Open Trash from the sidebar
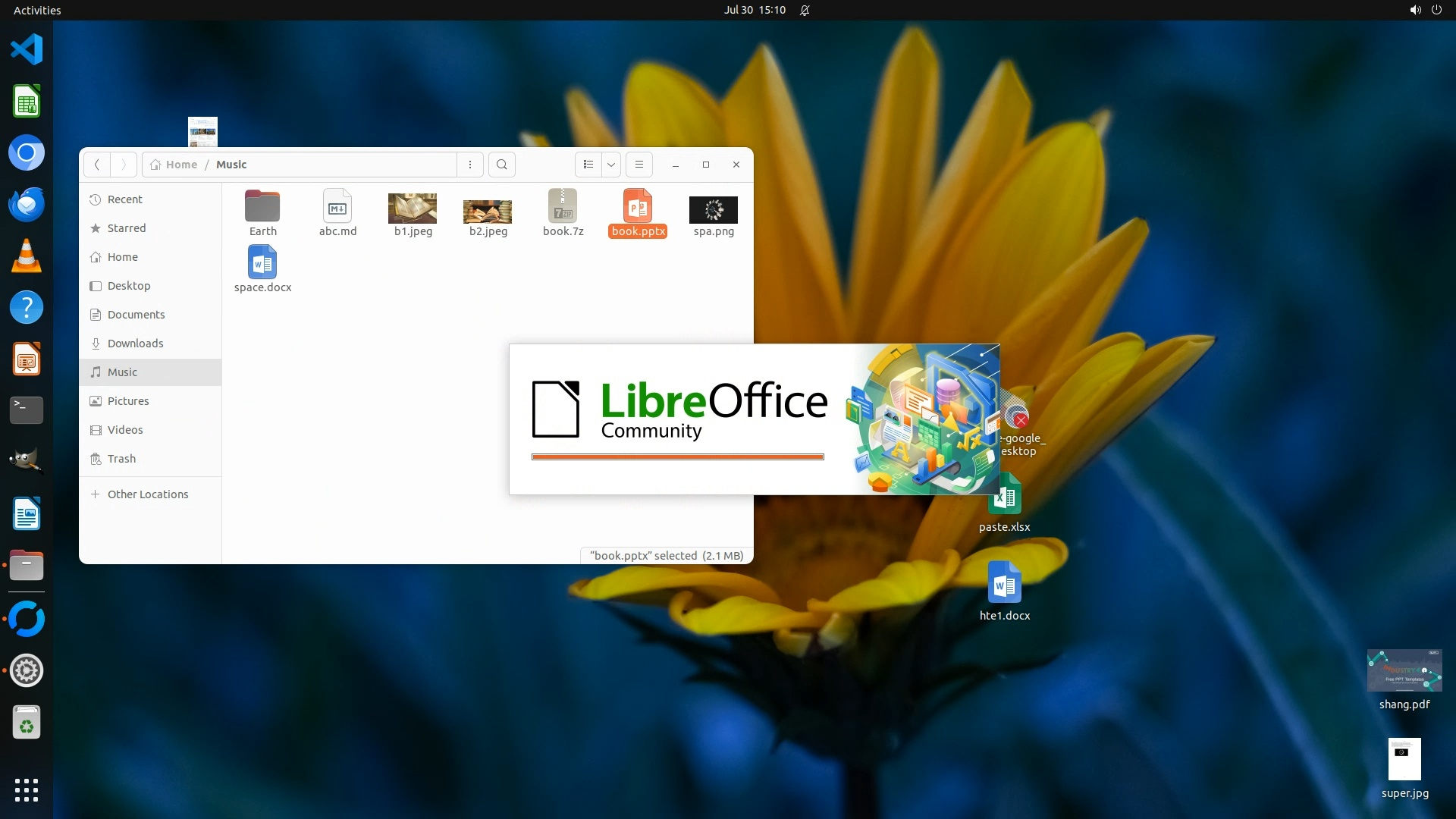 click(x=121, y=459)
